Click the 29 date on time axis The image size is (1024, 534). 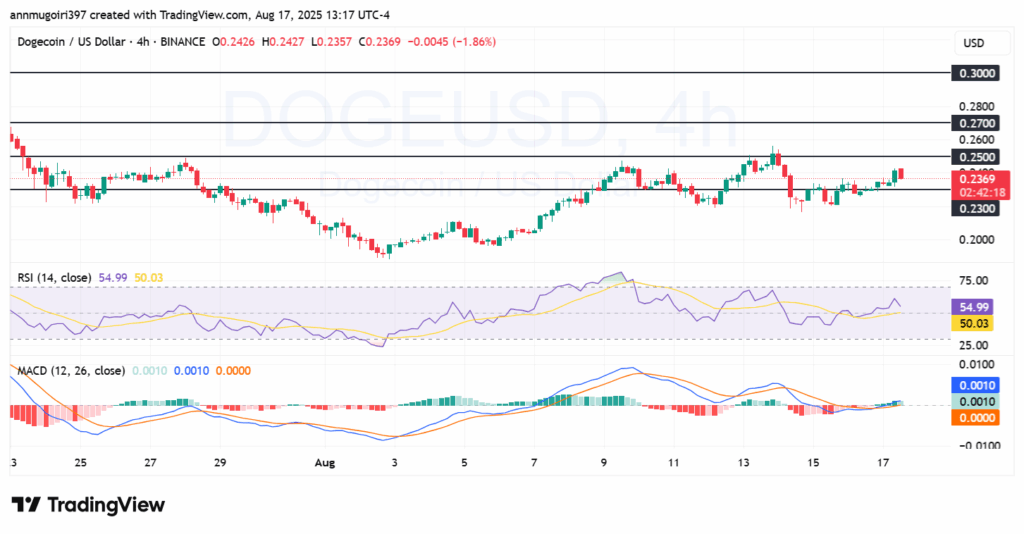220,463
